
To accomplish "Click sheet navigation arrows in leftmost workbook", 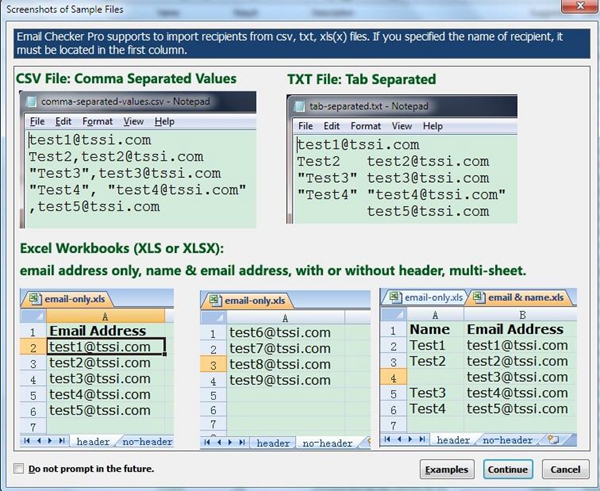I will (x=45, y=441).
